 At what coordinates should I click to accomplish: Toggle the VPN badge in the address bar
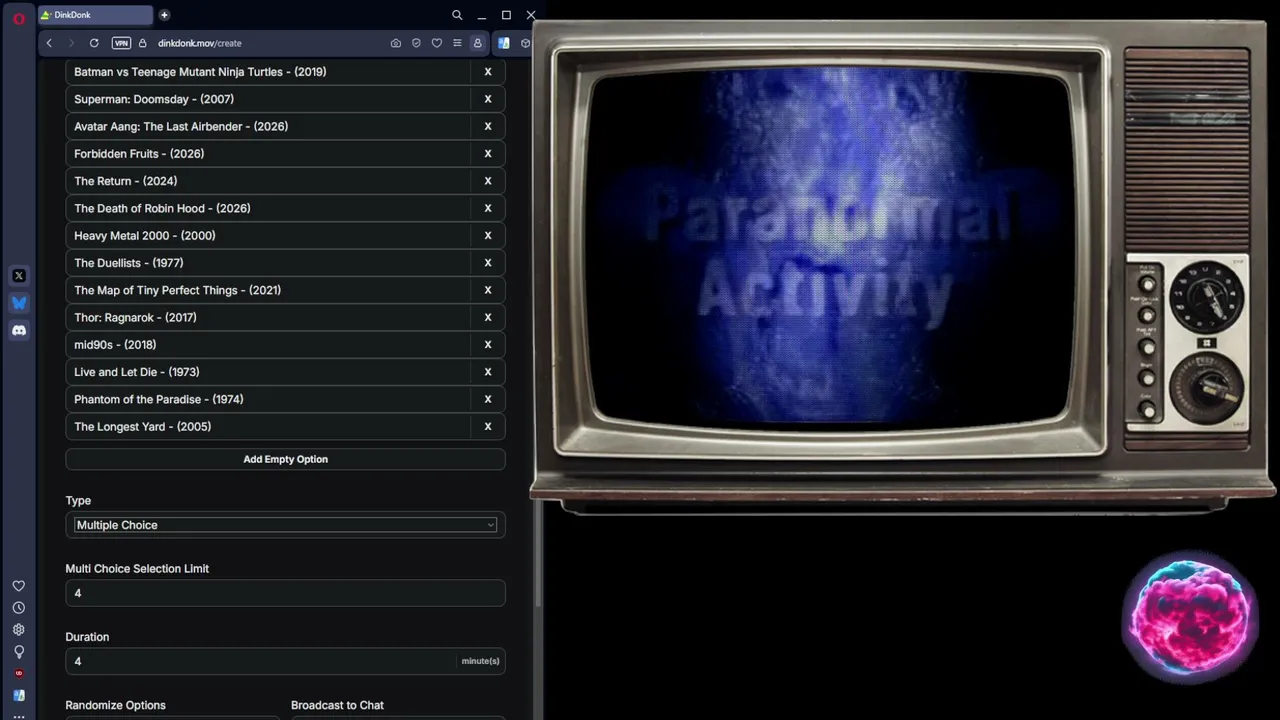[121, 43]
